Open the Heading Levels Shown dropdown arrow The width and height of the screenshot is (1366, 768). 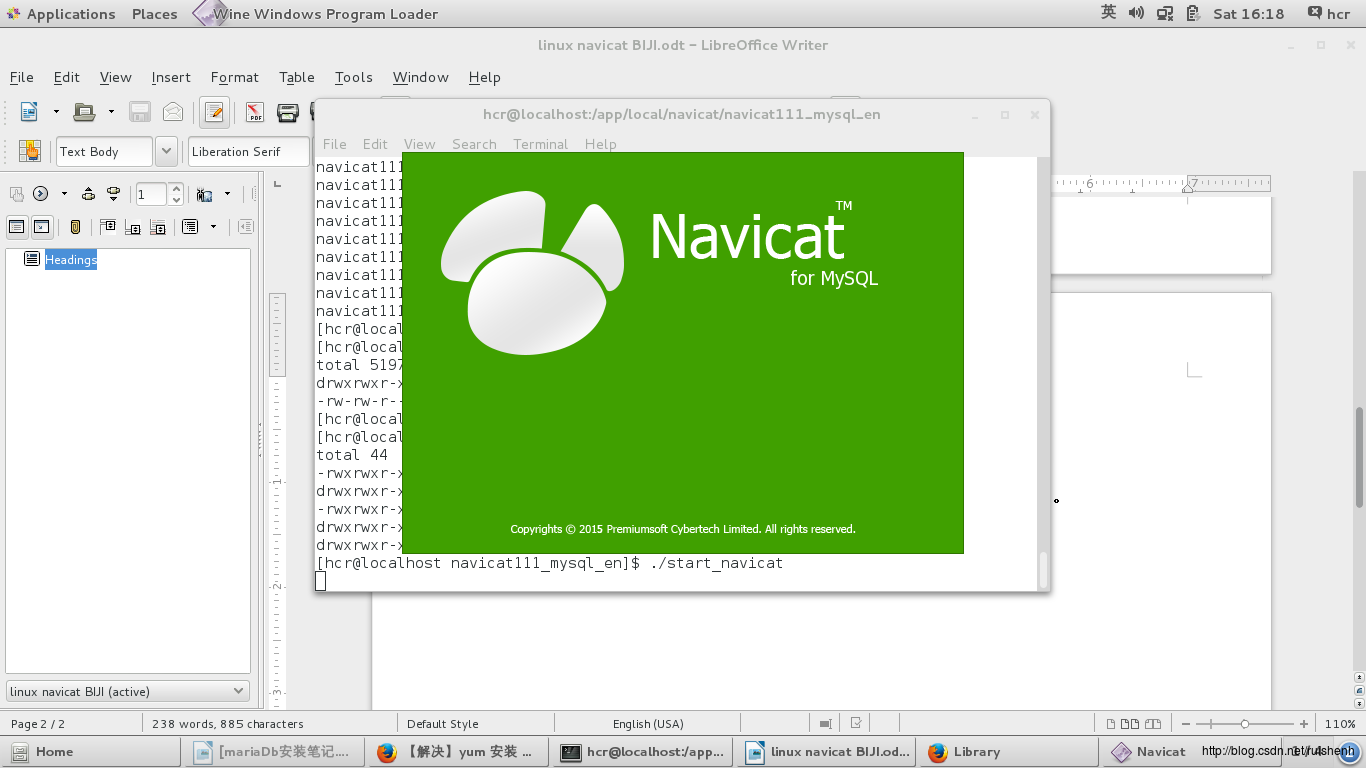[x=213, y=227]
